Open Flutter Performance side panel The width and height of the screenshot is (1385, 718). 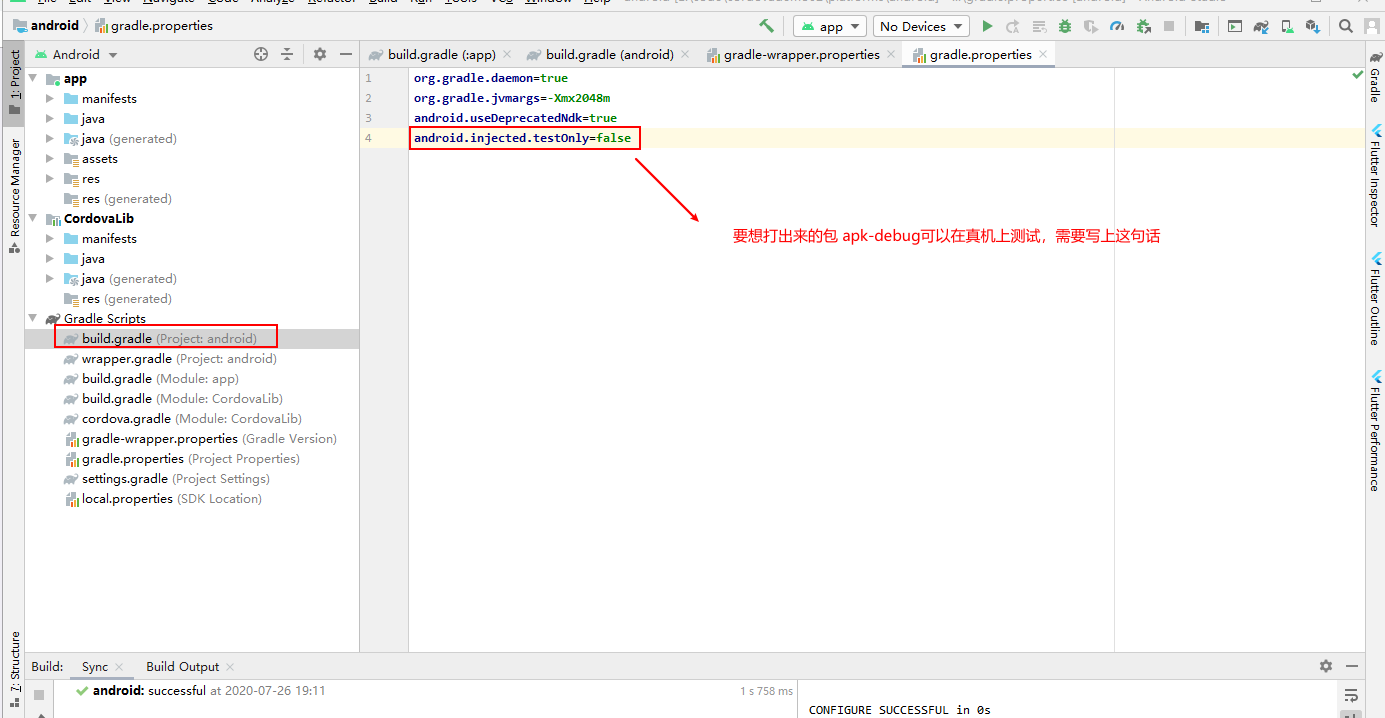[x=1375, y=430]
